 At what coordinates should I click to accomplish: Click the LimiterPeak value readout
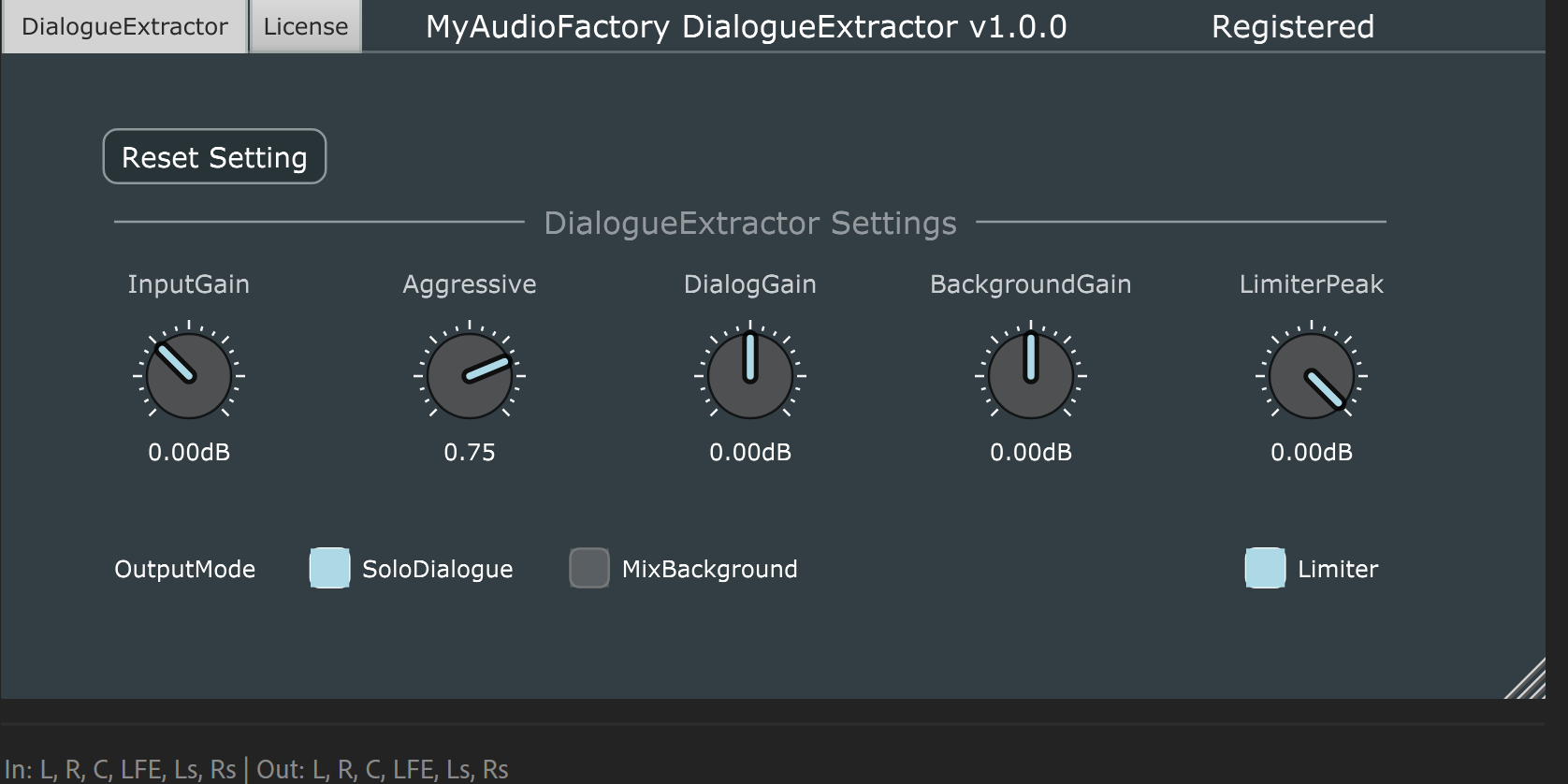1310,453
